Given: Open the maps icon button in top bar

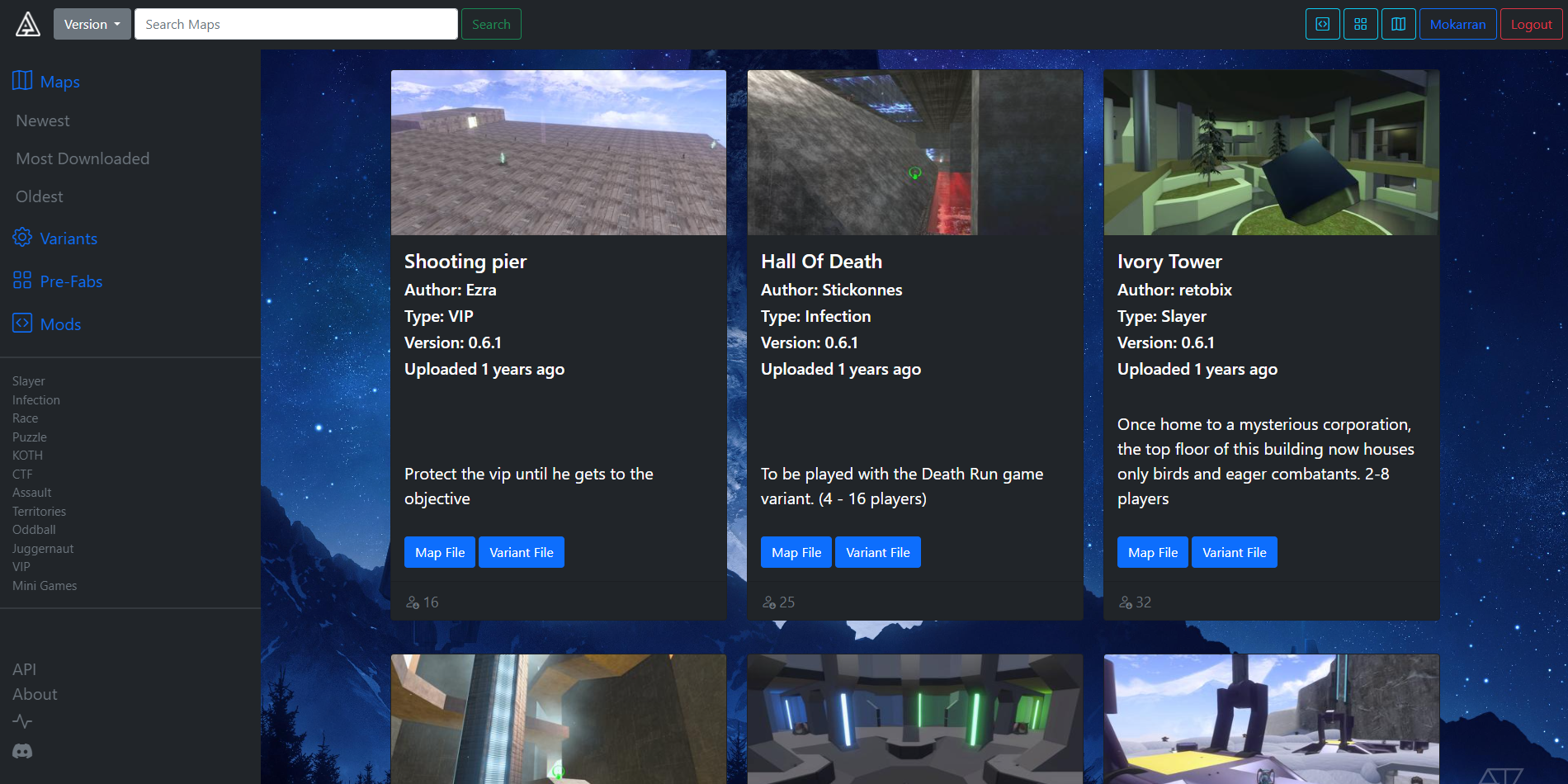Looking at the screenshot, I should (x=1399, y=24).
